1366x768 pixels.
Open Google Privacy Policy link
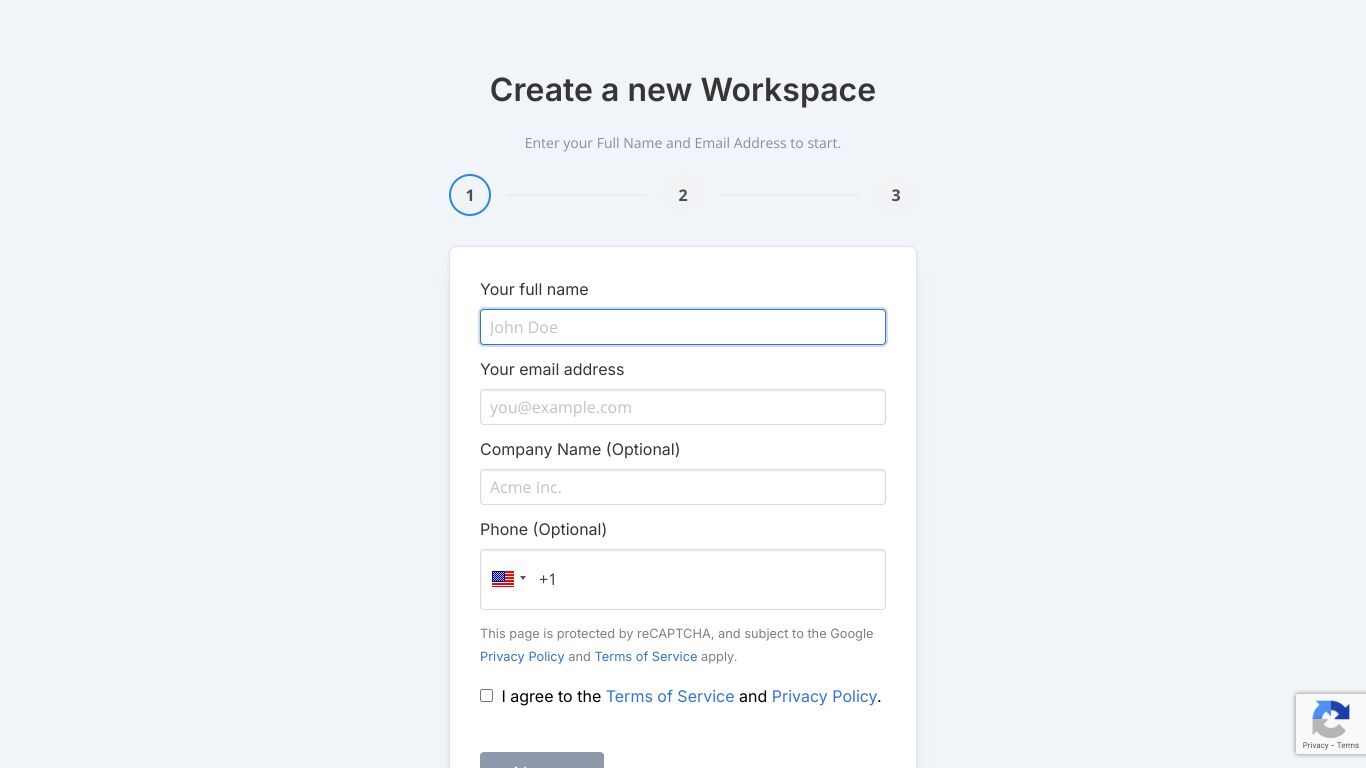[522, 657]
